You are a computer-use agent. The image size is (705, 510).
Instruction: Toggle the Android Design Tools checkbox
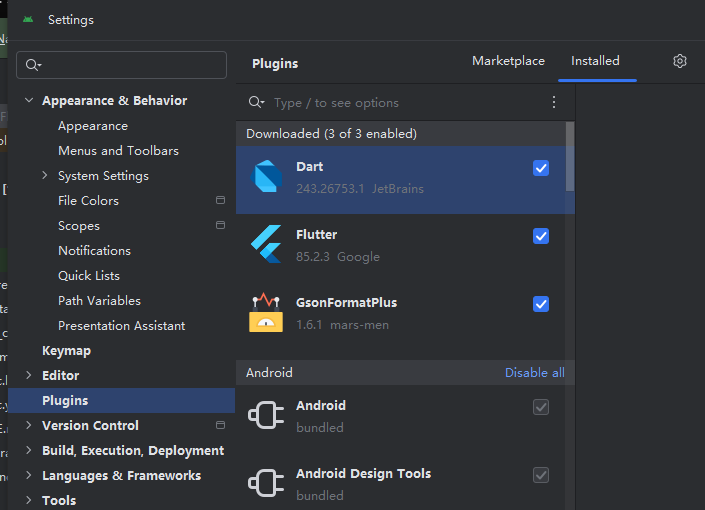[541, 475]
